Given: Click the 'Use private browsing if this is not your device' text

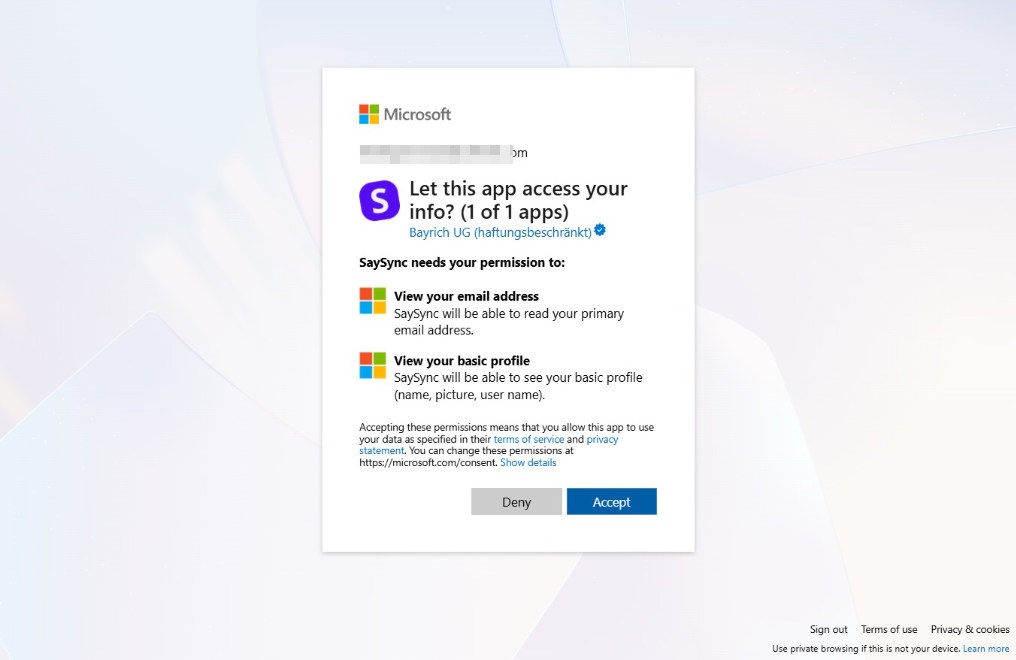Looking at the screenshot, I should pos(866,649).
